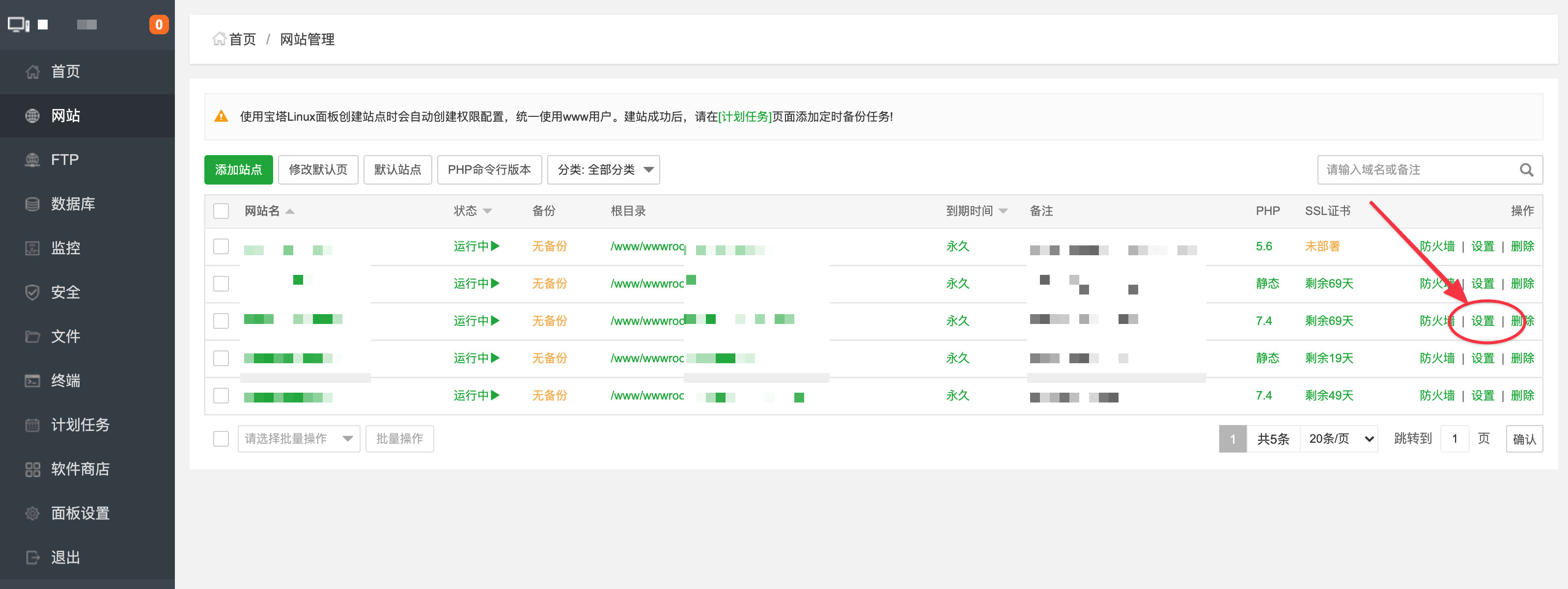Image resolution: width=1568 pixels, height=589 pixels.
Task: Click the database icon next to 数据库
Action: click(33, 204)
